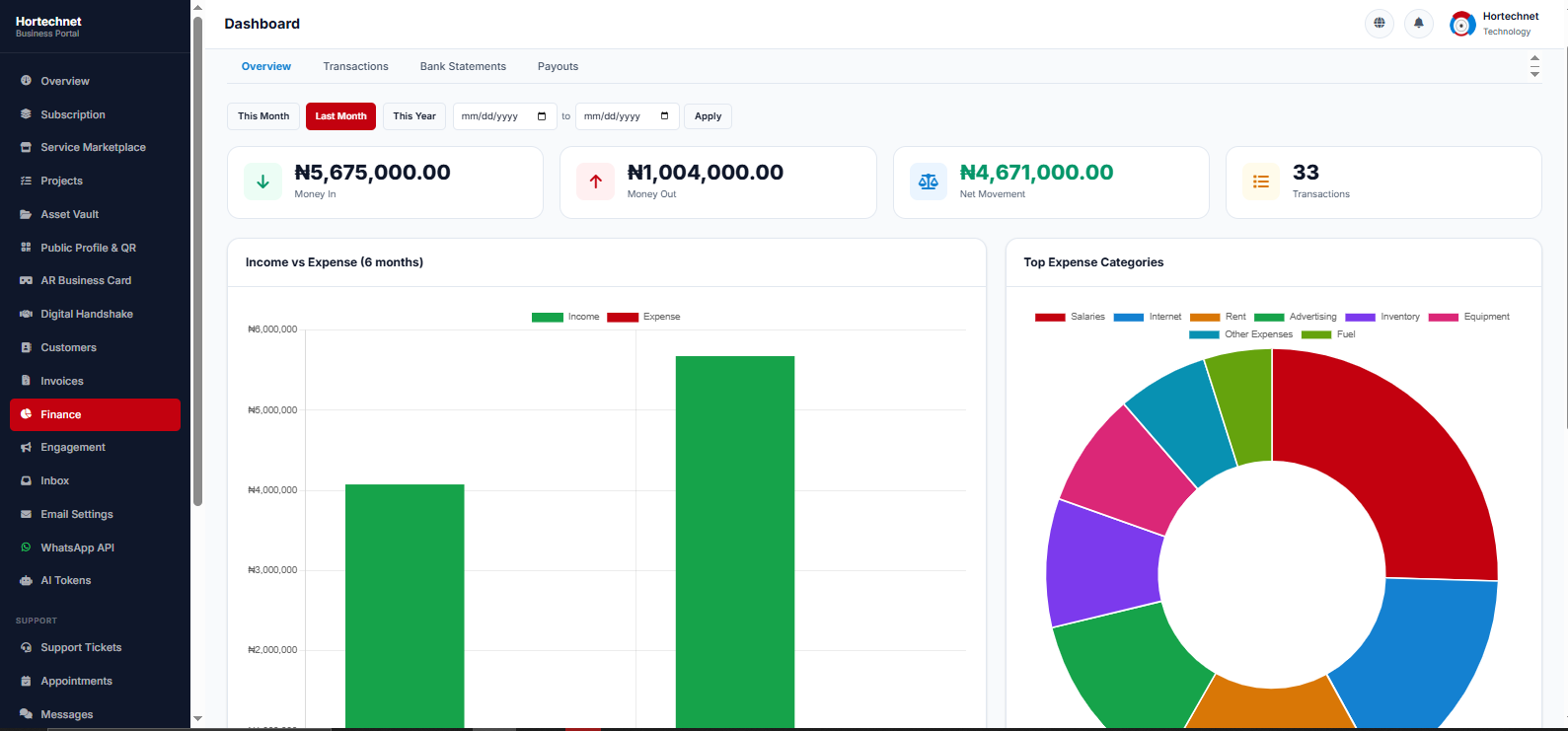Screen dimensions: 1568x731
Task: Open the notifications bell
Action: [1419, 24]
